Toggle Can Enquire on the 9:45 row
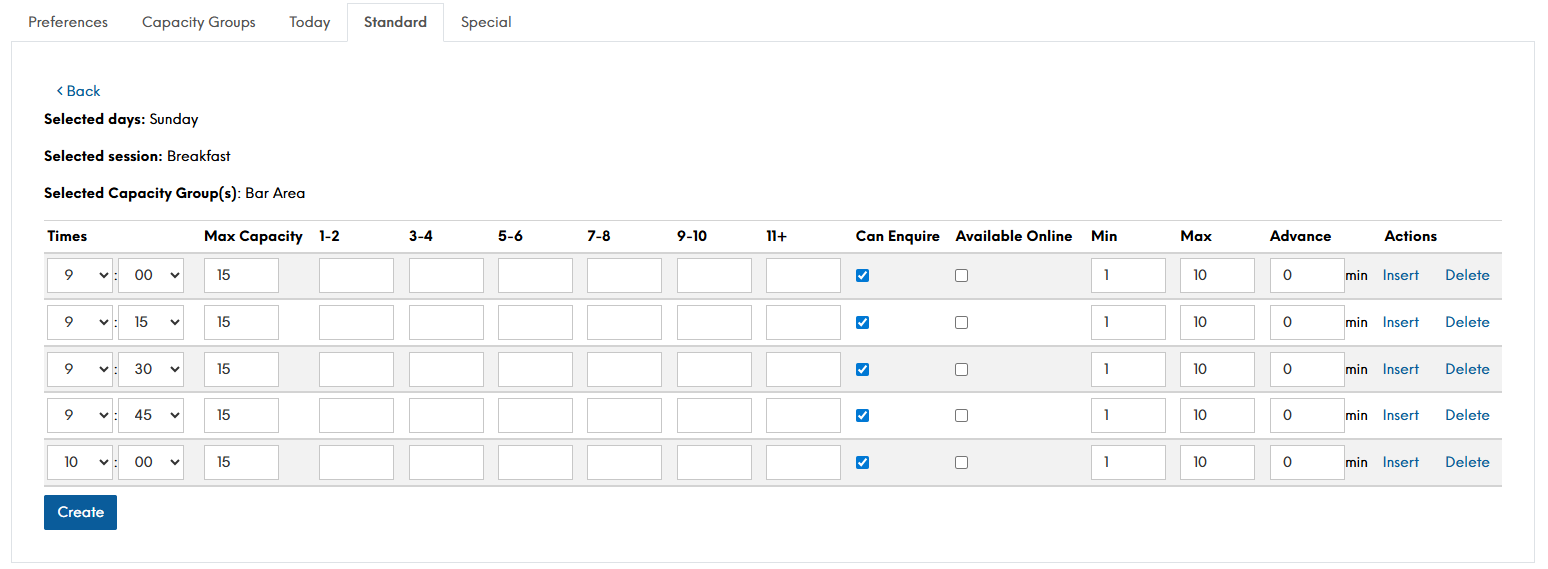This screenshot has height=569, width=1548. pyautogui.click(x=863, y=416)
